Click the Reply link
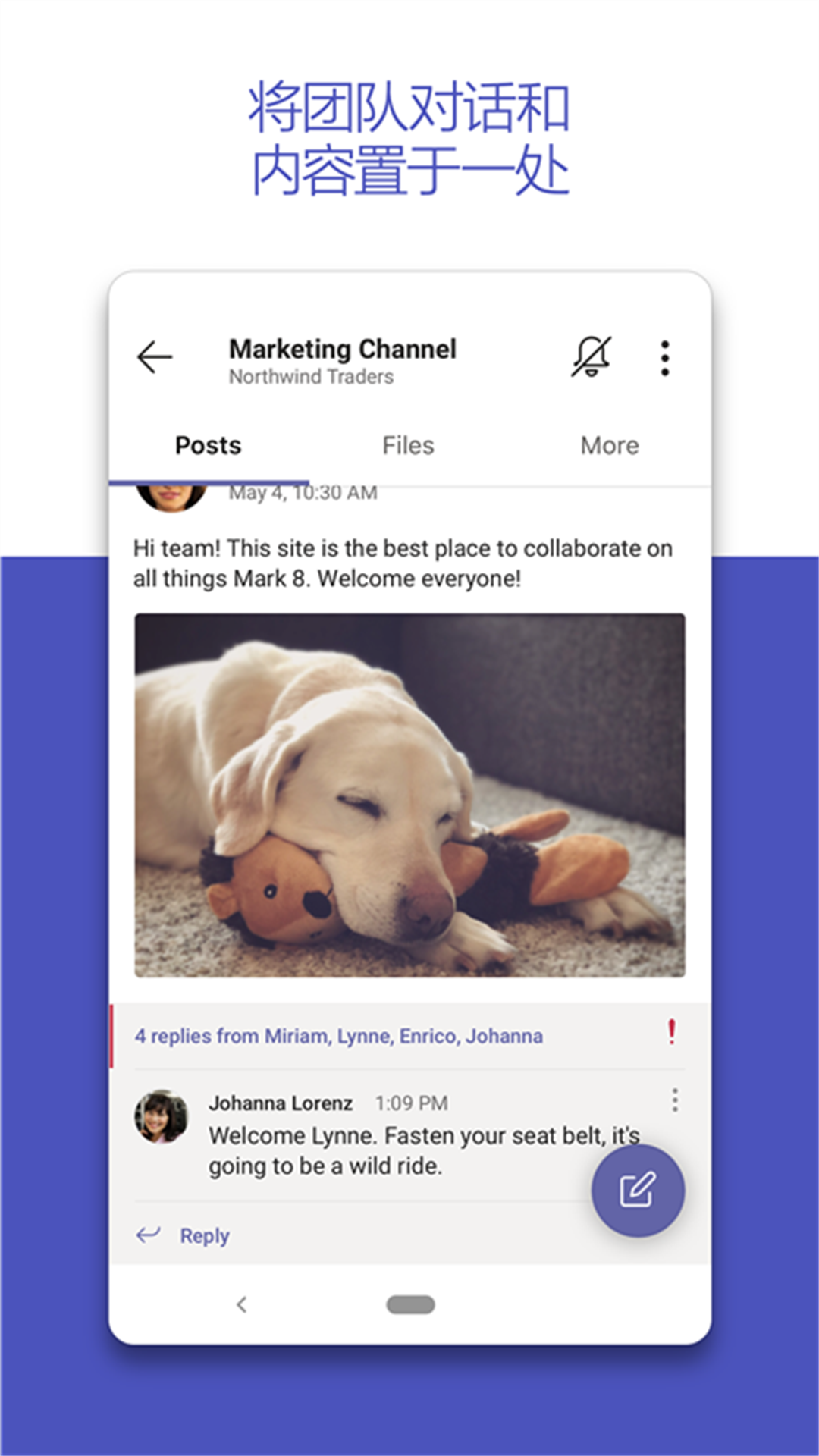The image size is (819, 1456). pyautogui.click(x=205, y=1236)
